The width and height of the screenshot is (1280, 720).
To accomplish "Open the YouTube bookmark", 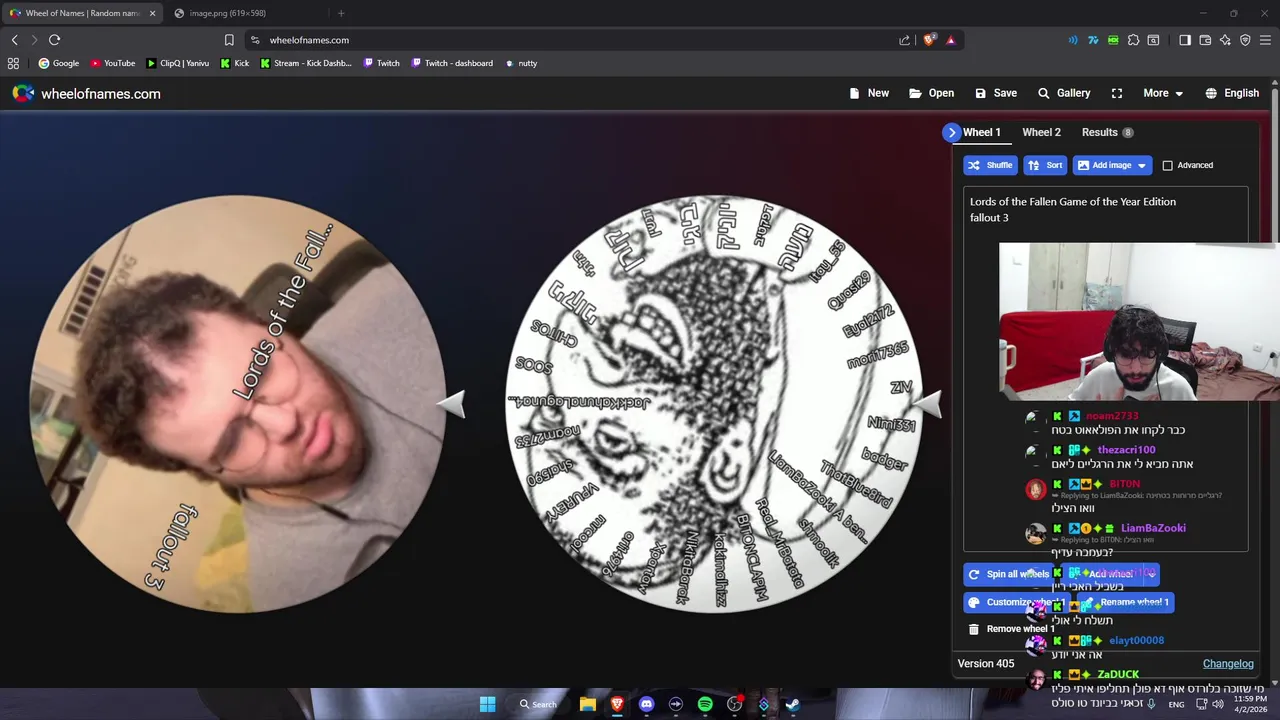I will click(112, 63).
